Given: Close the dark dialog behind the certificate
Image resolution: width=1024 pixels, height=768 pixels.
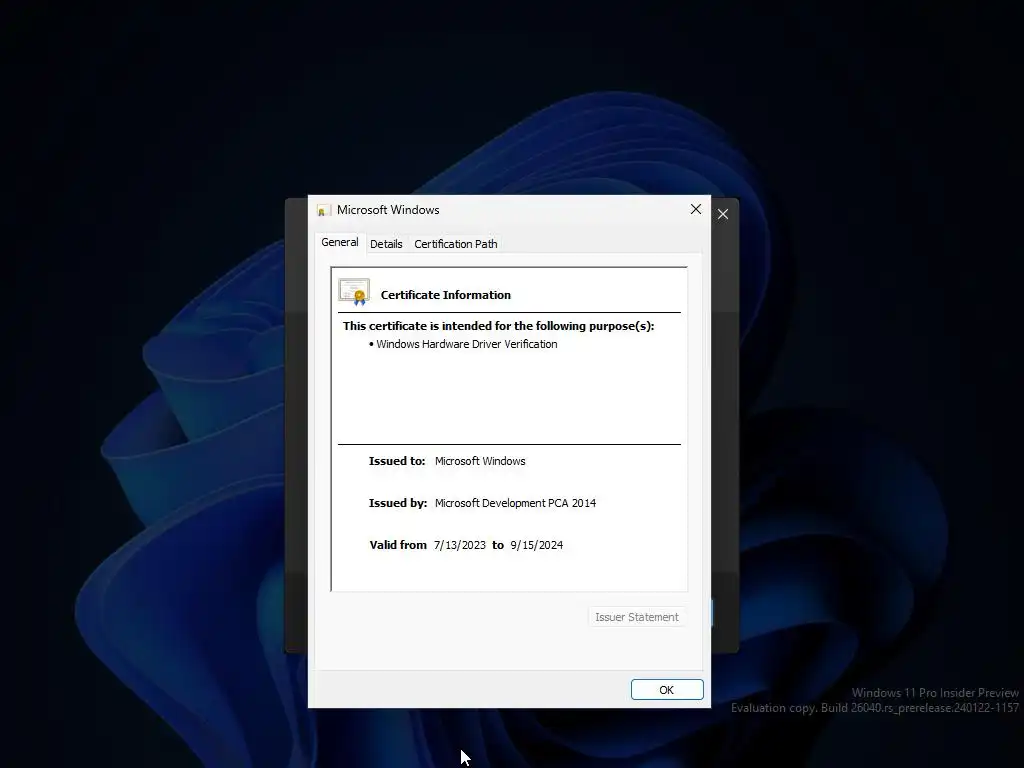Looking at the screenshot, I should [723, 214].
